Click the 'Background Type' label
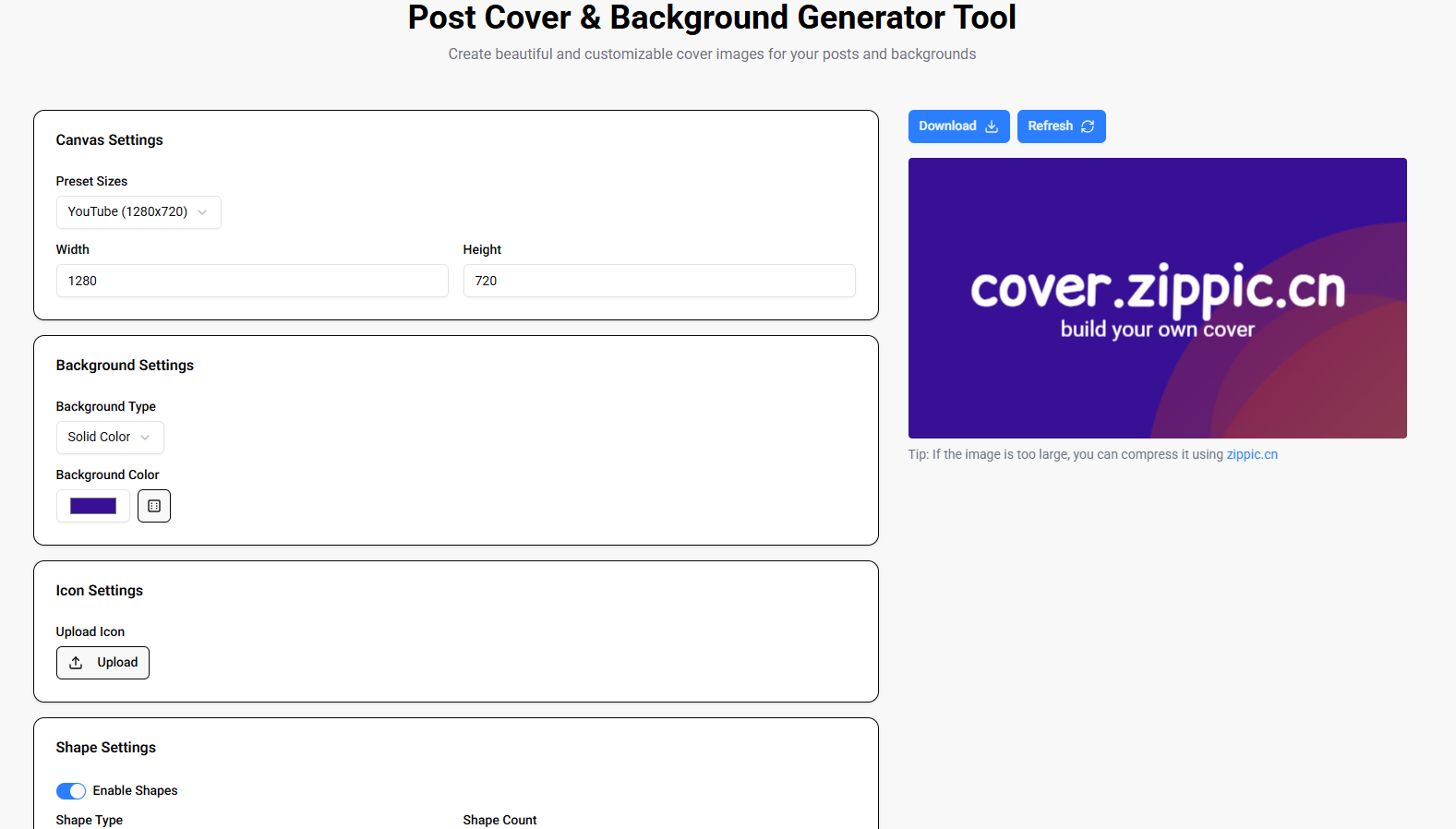The height and width of the screenshot is (829, 1456). (x=105, y=407)
